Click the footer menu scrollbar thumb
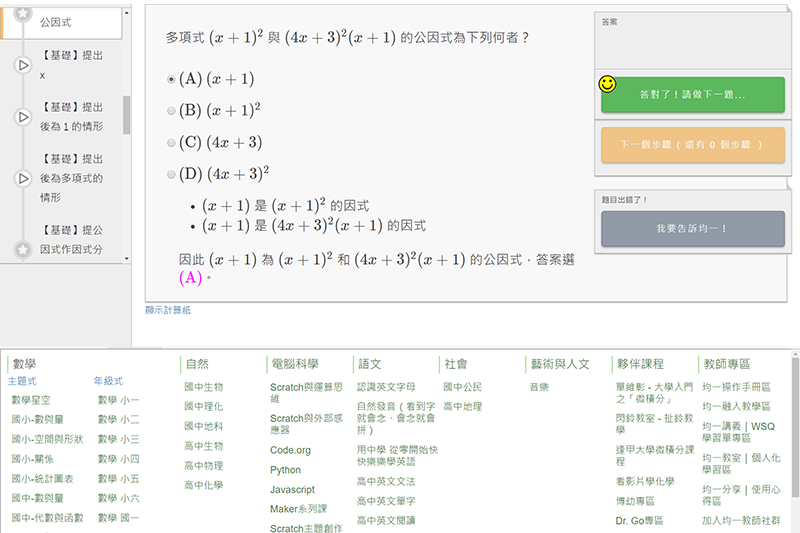Viewport: 800px width, 533px height. pyautogui.click(x=795, y=427)
